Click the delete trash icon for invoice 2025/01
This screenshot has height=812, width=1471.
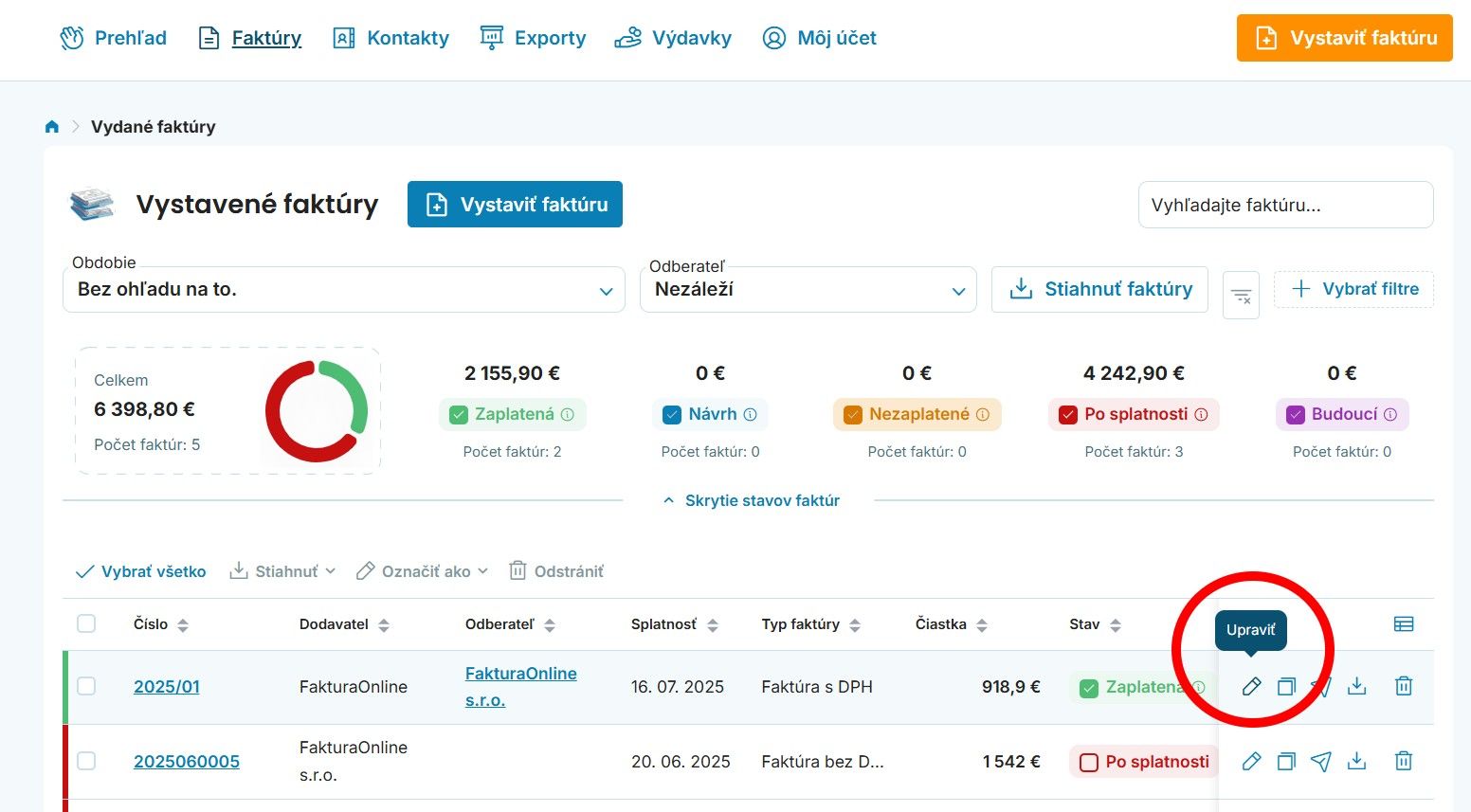tap(1404, 686)
